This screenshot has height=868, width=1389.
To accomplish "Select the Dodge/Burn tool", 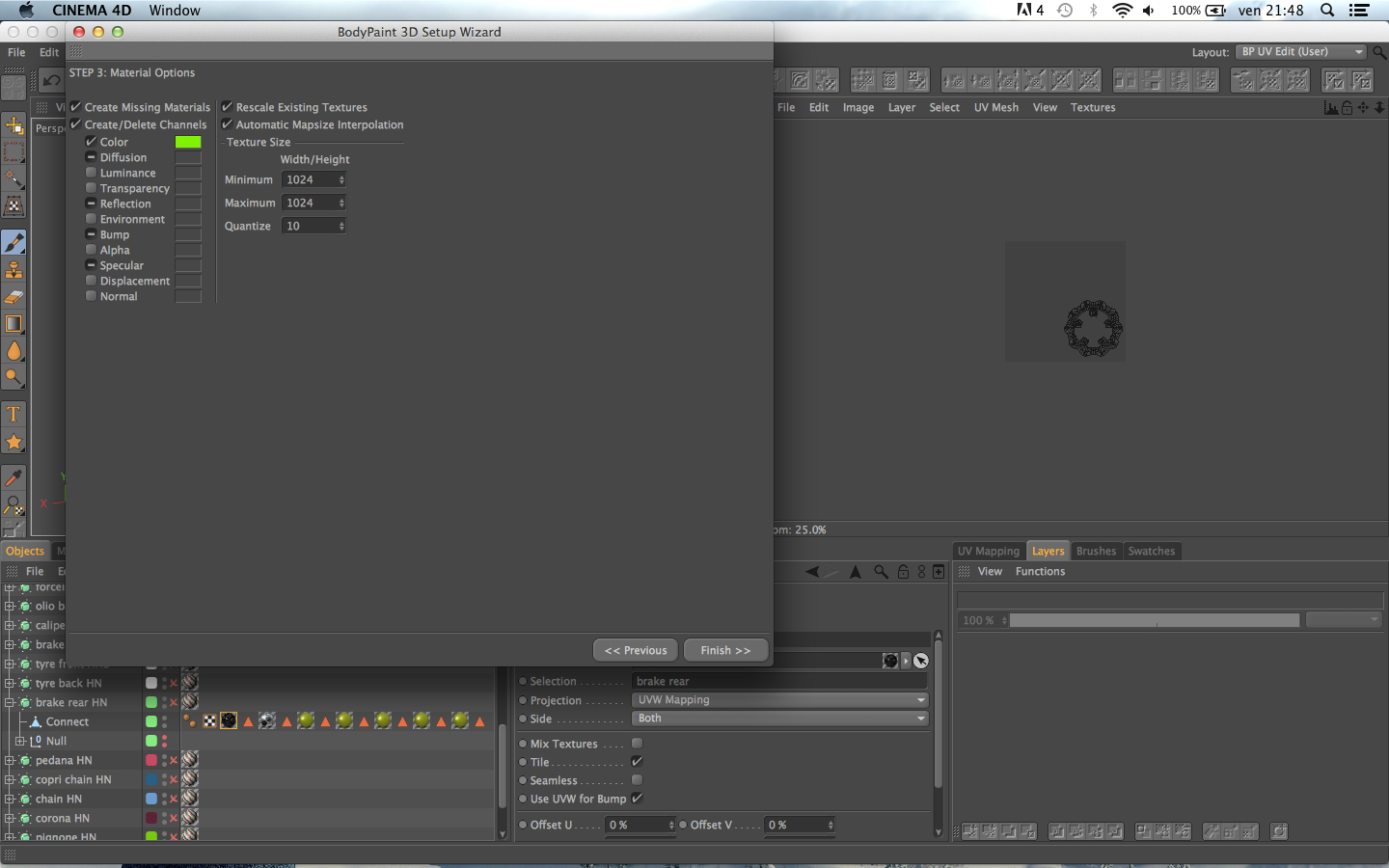I will pos(14,378).
